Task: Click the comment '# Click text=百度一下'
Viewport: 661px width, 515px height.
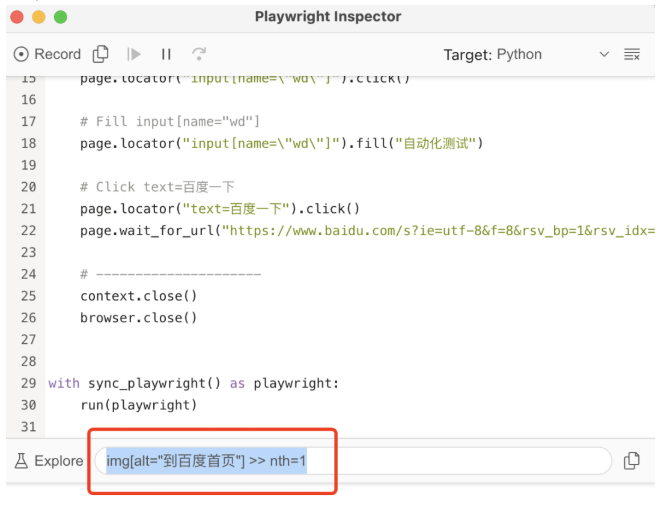Action: click(x=157, y=187)
